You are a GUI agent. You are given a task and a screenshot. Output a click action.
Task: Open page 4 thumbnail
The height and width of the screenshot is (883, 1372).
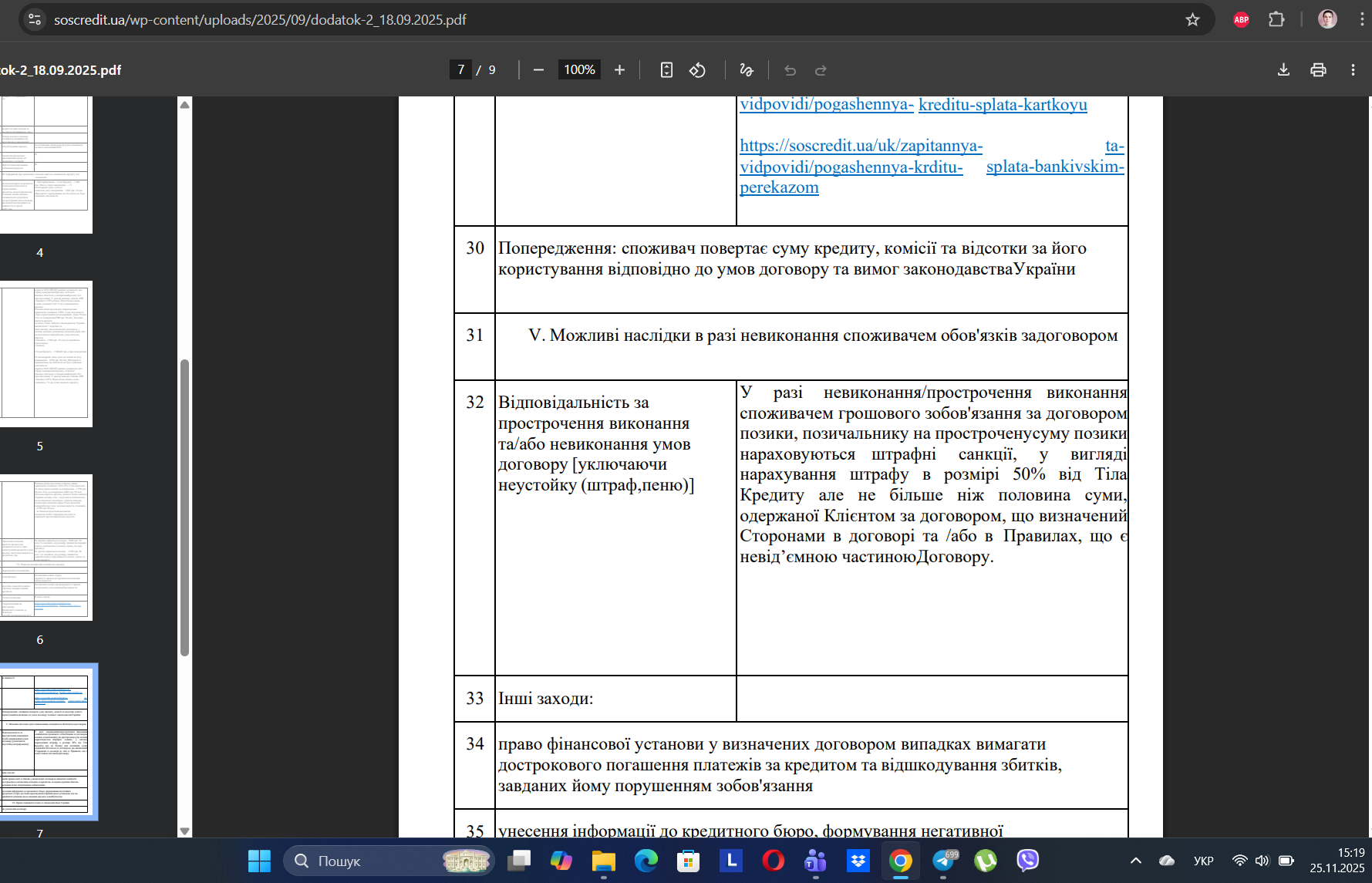click(45, 164)
